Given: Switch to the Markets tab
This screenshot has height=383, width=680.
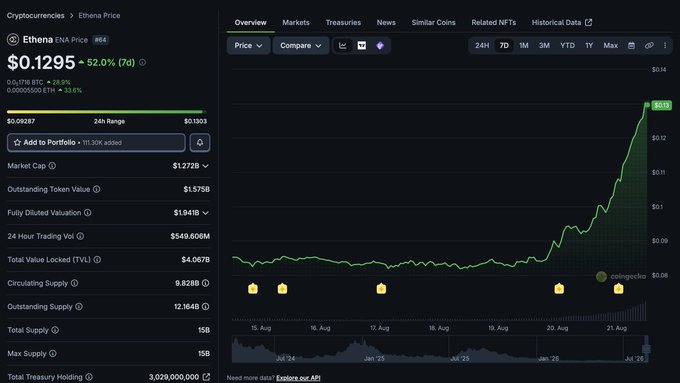Looking at the screenshot, I should 296,23.
